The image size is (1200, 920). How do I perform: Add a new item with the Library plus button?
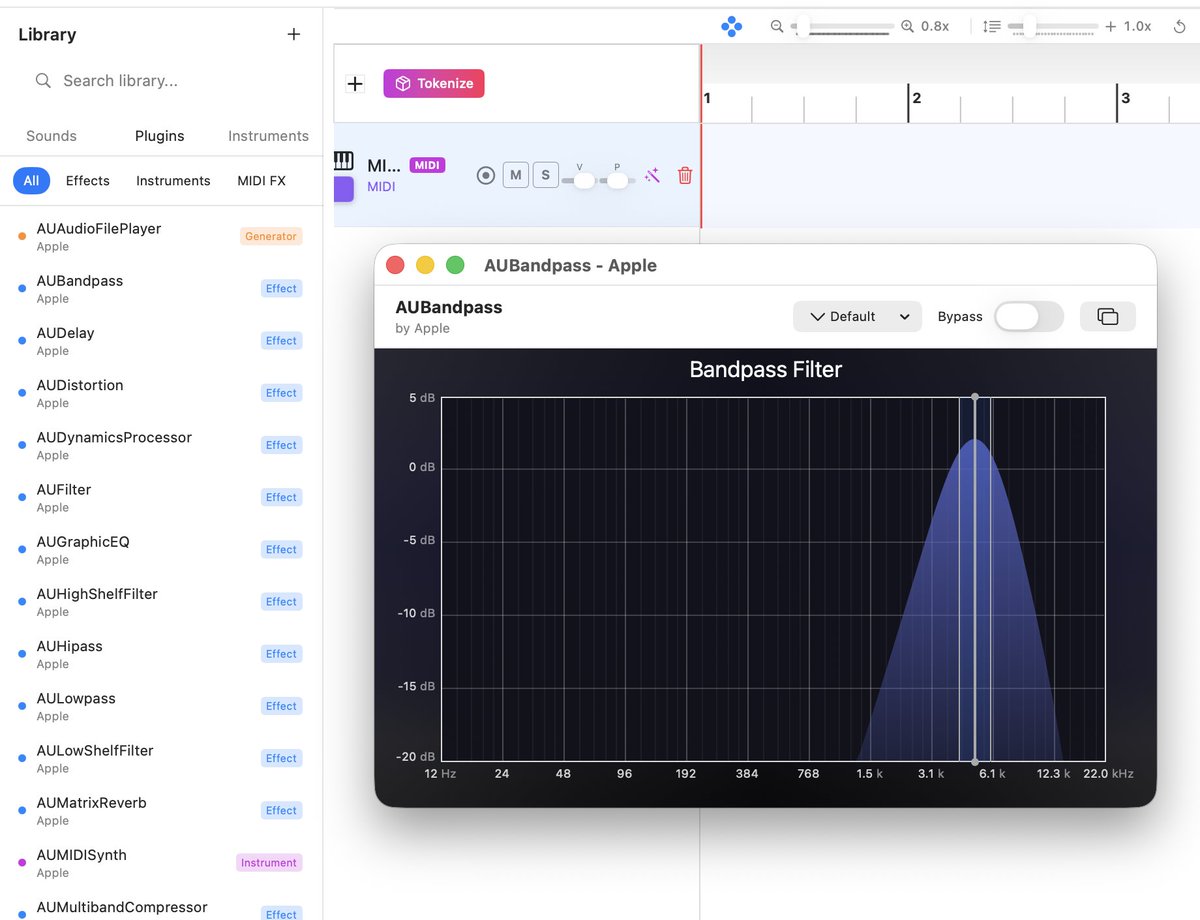293,33
